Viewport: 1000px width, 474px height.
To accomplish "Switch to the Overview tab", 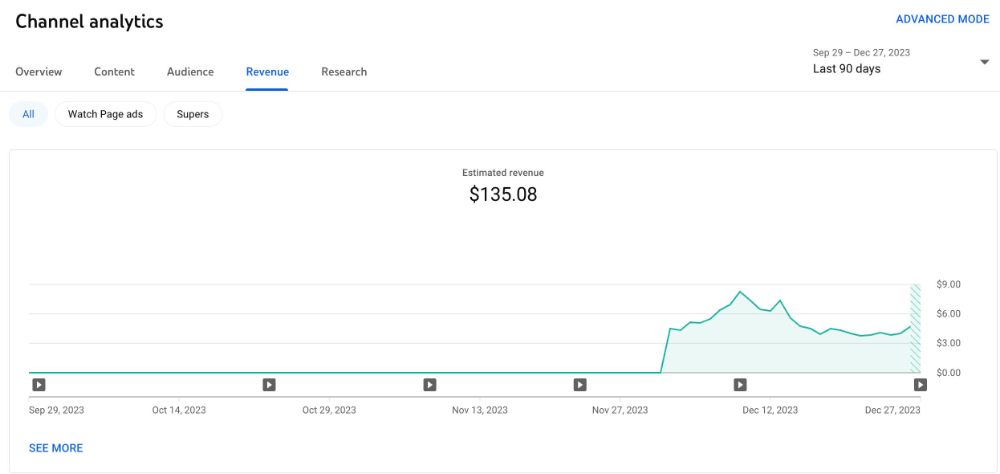I will 39,72.
